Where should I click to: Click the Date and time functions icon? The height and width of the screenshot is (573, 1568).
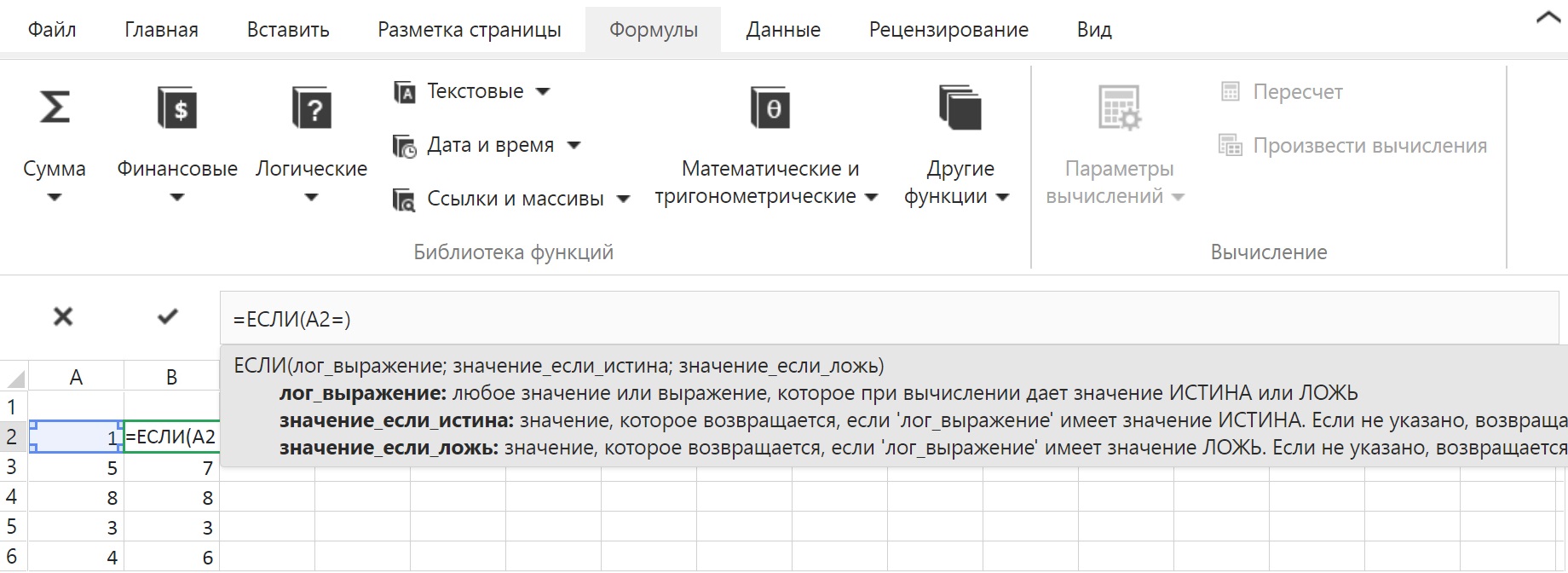pos(404,146)
